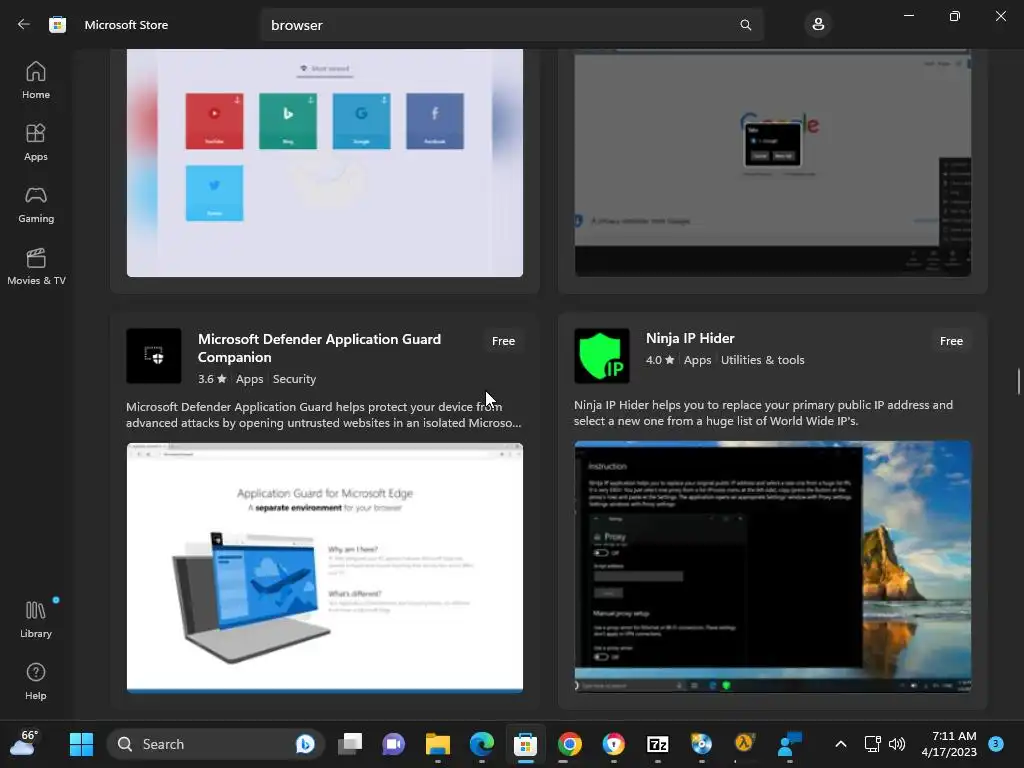Open the shield-shaped app next to Chrome on the taskbar
The width and height of the screenshot is (1024, 768).
click(613, 744)
